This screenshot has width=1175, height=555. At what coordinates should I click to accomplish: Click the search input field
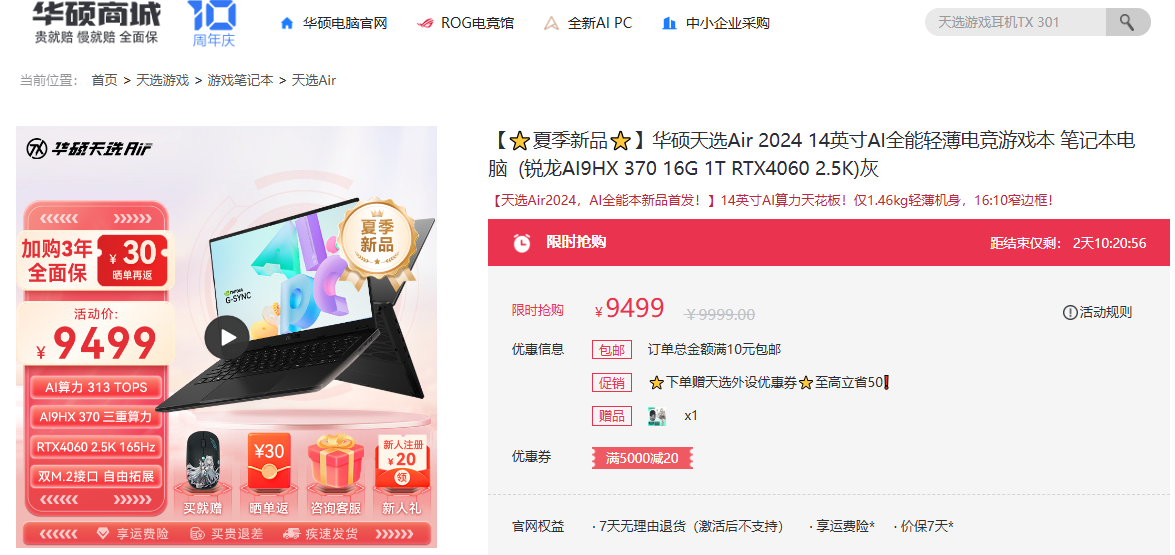pos(1015,22)
